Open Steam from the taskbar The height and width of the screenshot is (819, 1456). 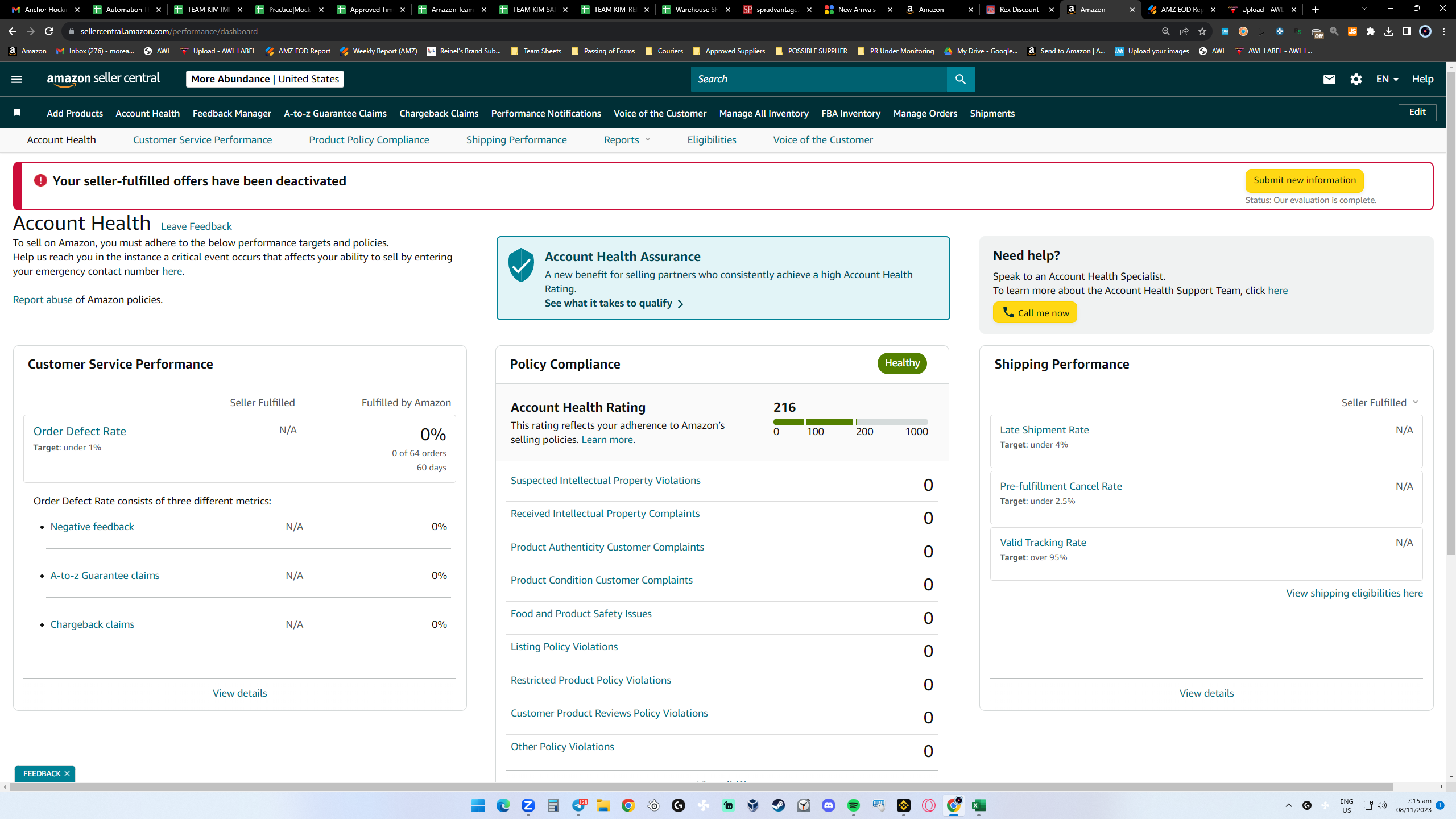[x=779, y=805]
